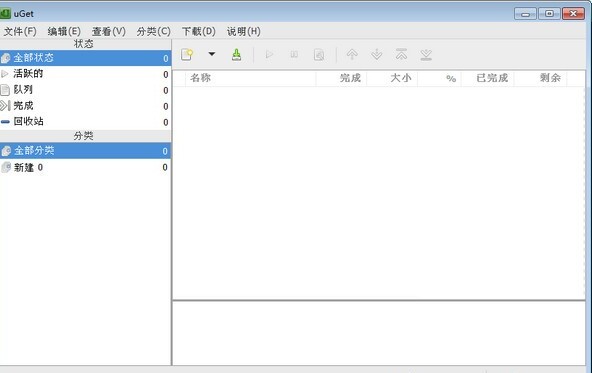Viewport: 592px width, 373px height.
Task: Click the green save all icon
Action: pos(236,55)
